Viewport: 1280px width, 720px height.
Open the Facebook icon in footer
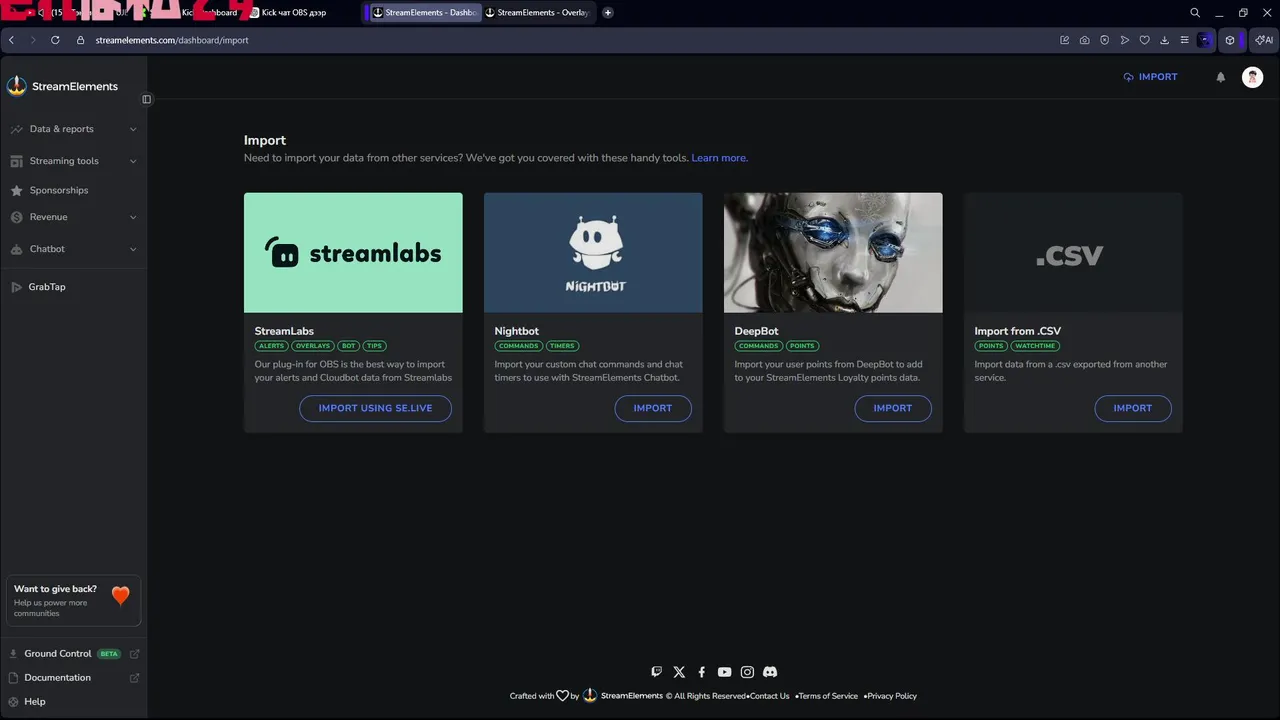coord(702,672)
